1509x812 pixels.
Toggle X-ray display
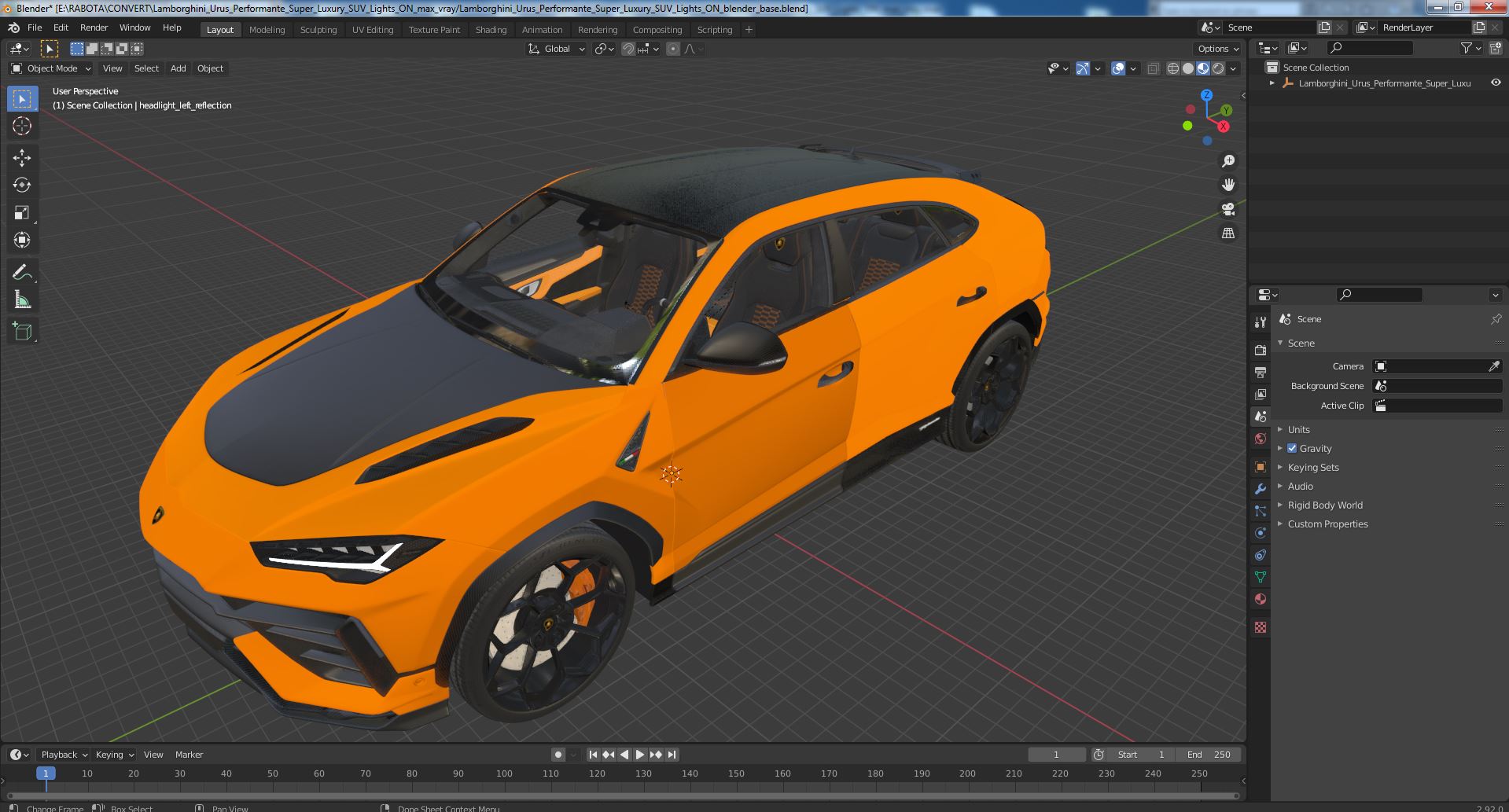[1153, 68]
